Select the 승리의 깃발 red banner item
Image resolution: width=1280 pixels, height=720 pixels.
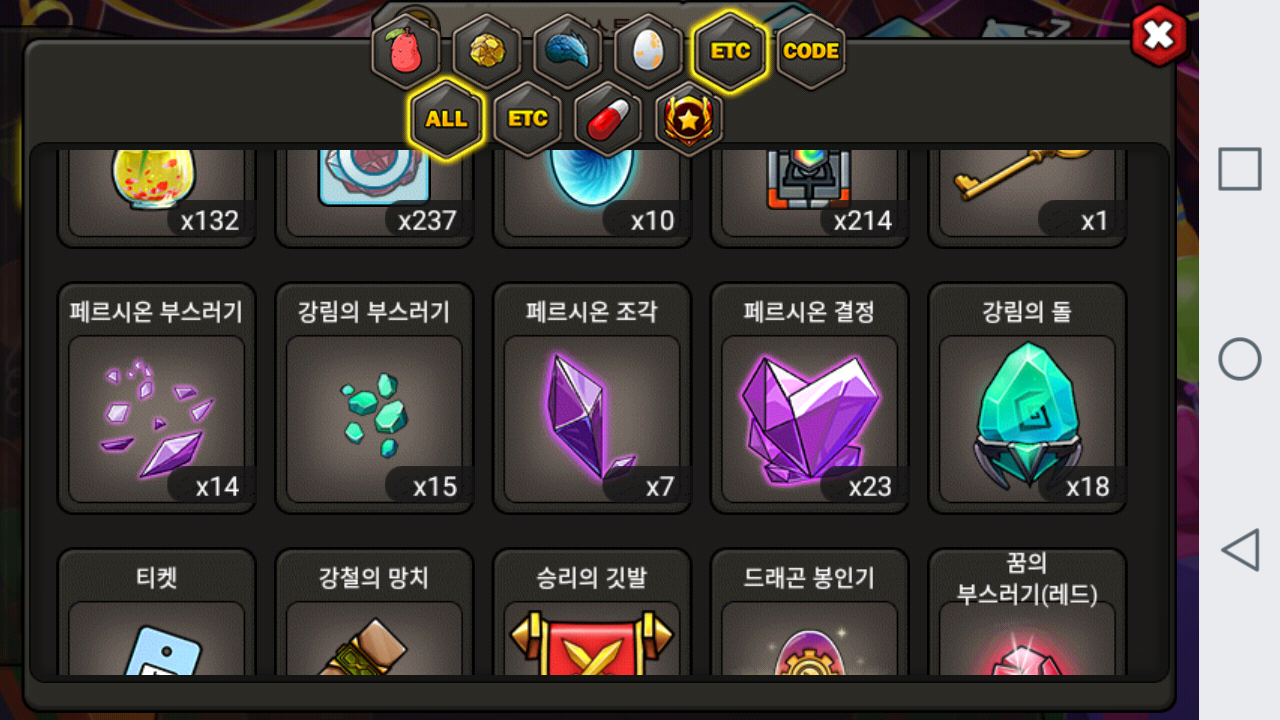(x=592, y=612)
